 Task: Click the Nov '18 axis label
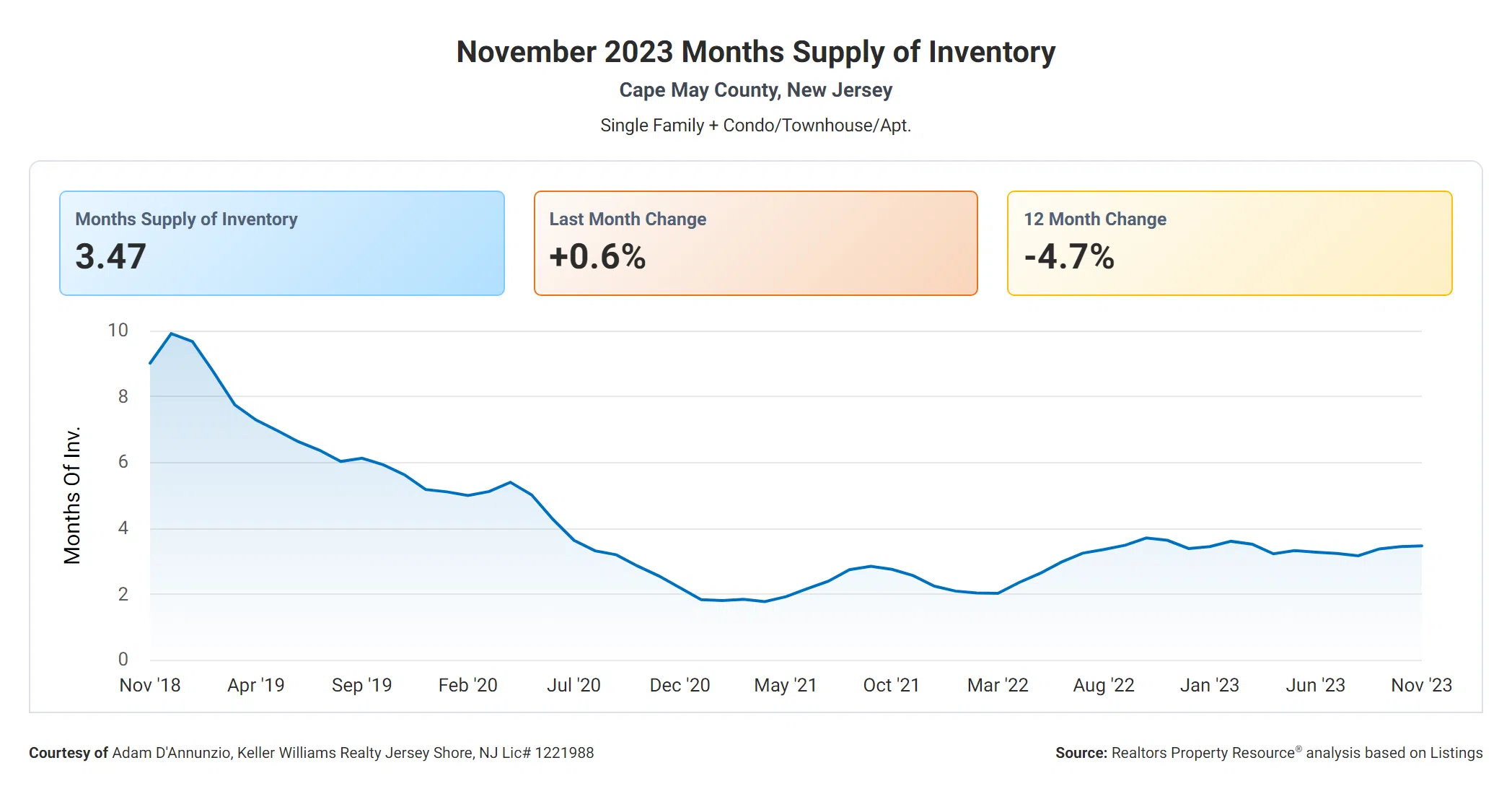[x=150, y=685]
